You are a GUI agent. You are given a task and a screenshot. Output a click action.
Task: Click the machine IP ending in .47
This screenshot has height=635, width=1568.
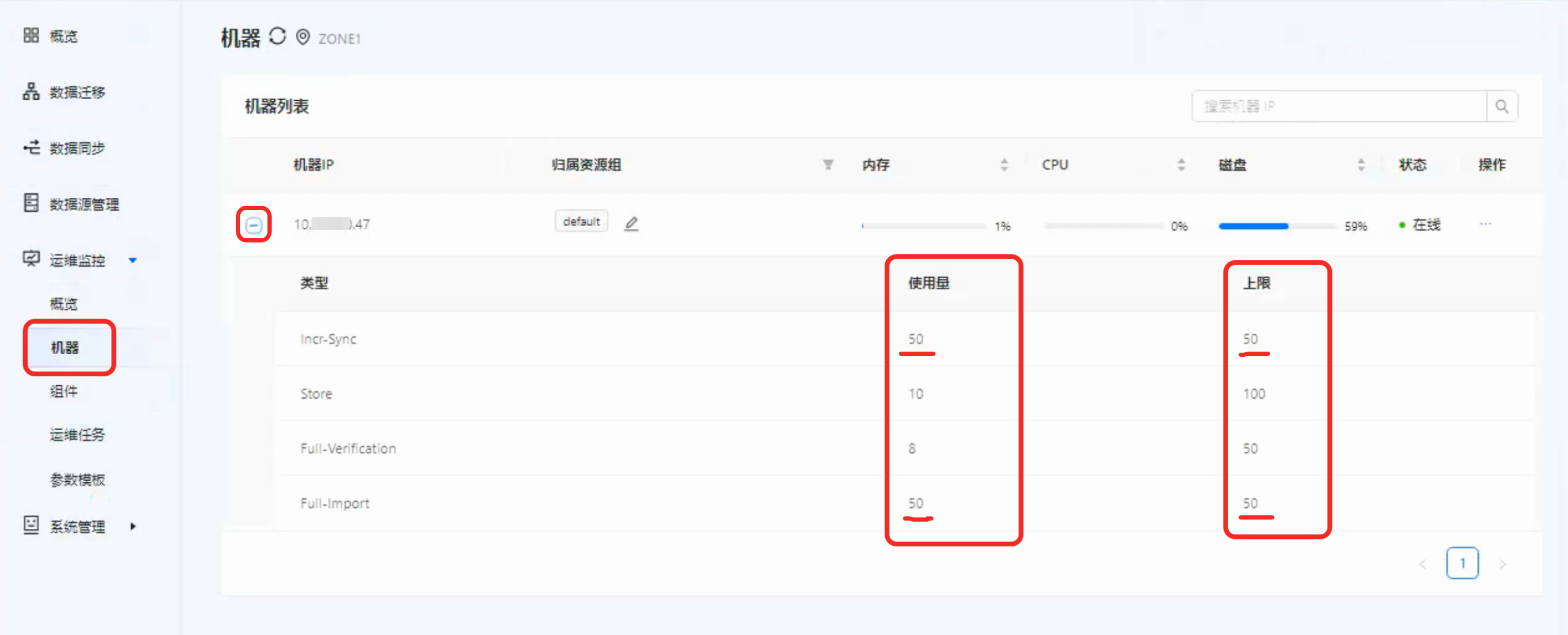coord(332,224)
